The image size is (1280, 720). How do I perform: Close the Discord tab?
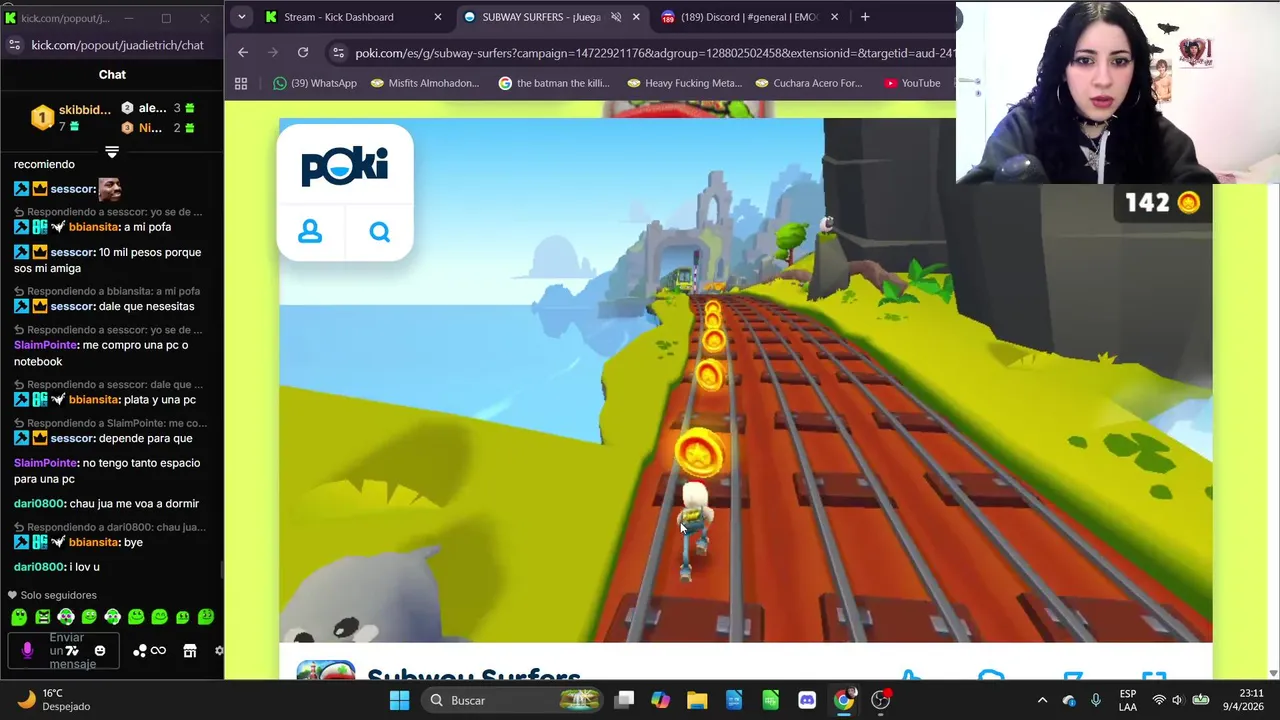click(835, 17)
